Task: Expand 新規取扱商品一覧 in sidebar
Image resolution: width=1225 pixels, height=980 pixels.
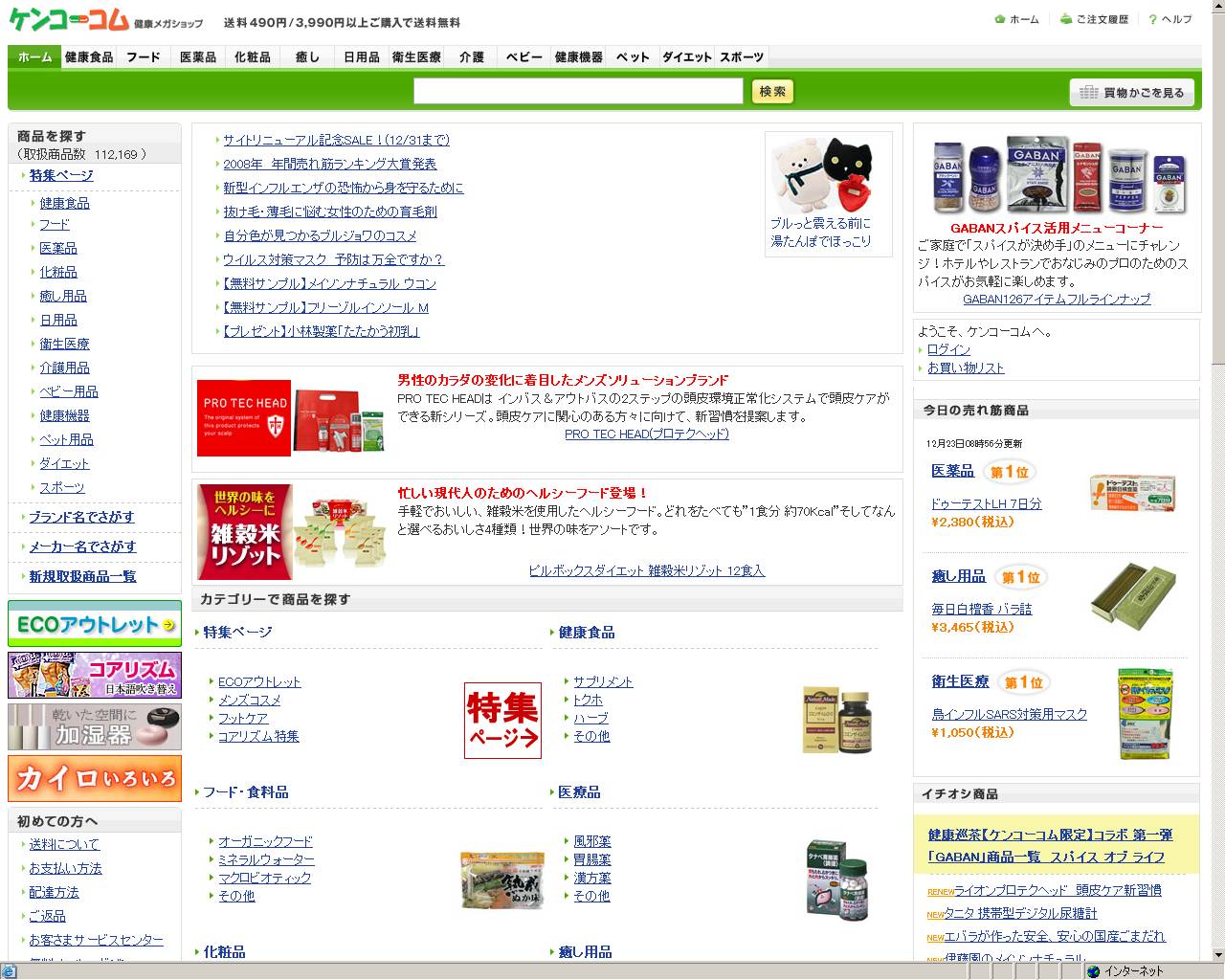Action: pyautogui.click(x=82, y=576)
